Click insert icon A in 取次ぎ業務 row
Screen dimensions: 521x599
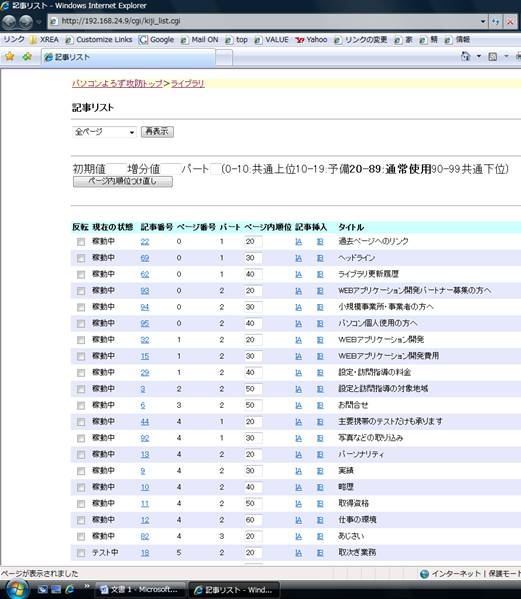tap(298, 553)
